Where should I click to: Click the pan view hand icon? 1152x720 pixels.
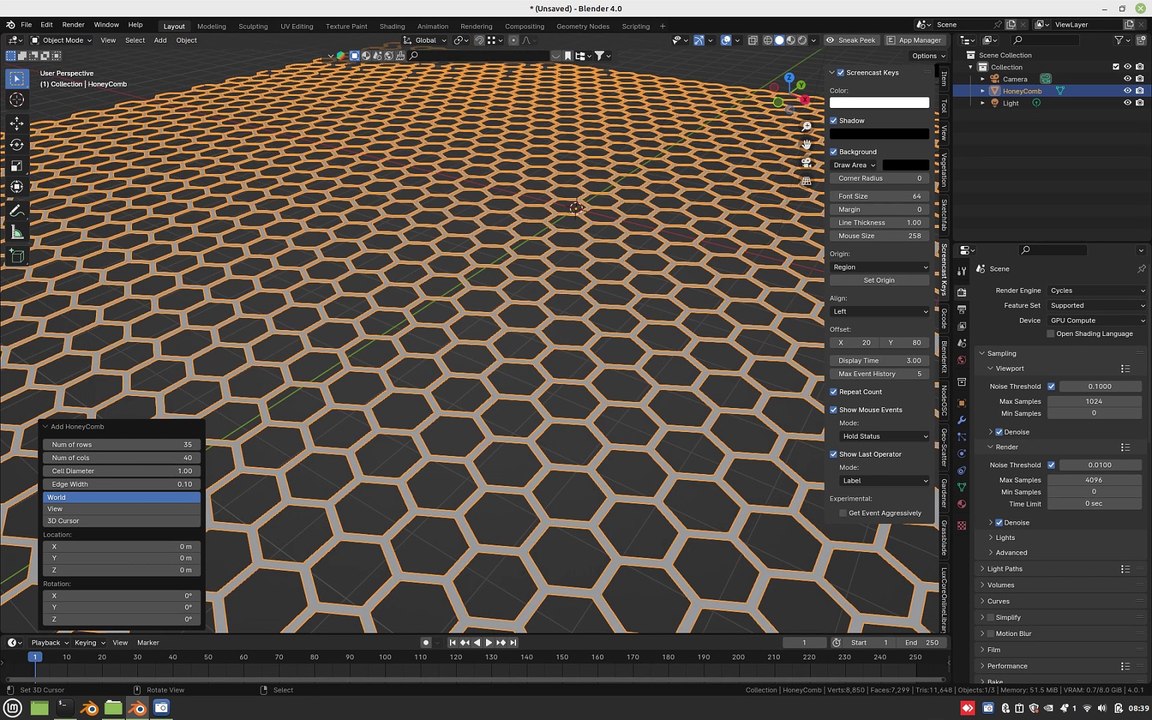pyautogui.click(x=806, y=145)
